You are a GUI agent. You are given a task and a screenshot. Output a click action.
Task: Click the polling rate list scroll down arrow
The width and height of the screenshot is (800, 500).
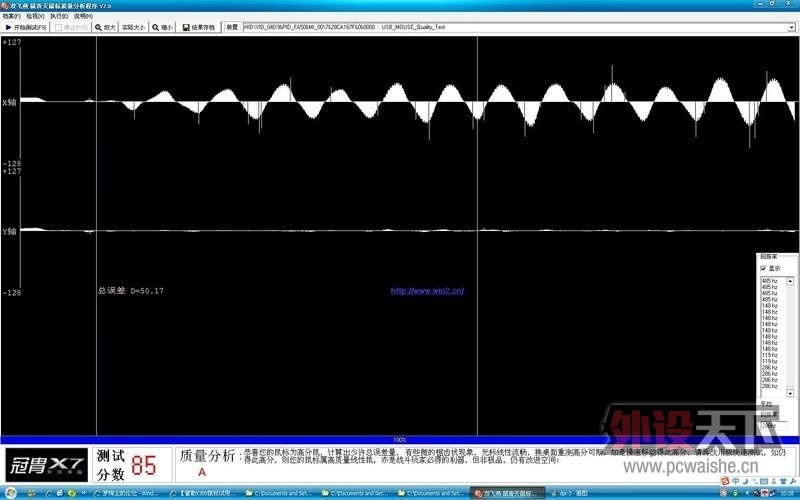click(x=790, y=392)
